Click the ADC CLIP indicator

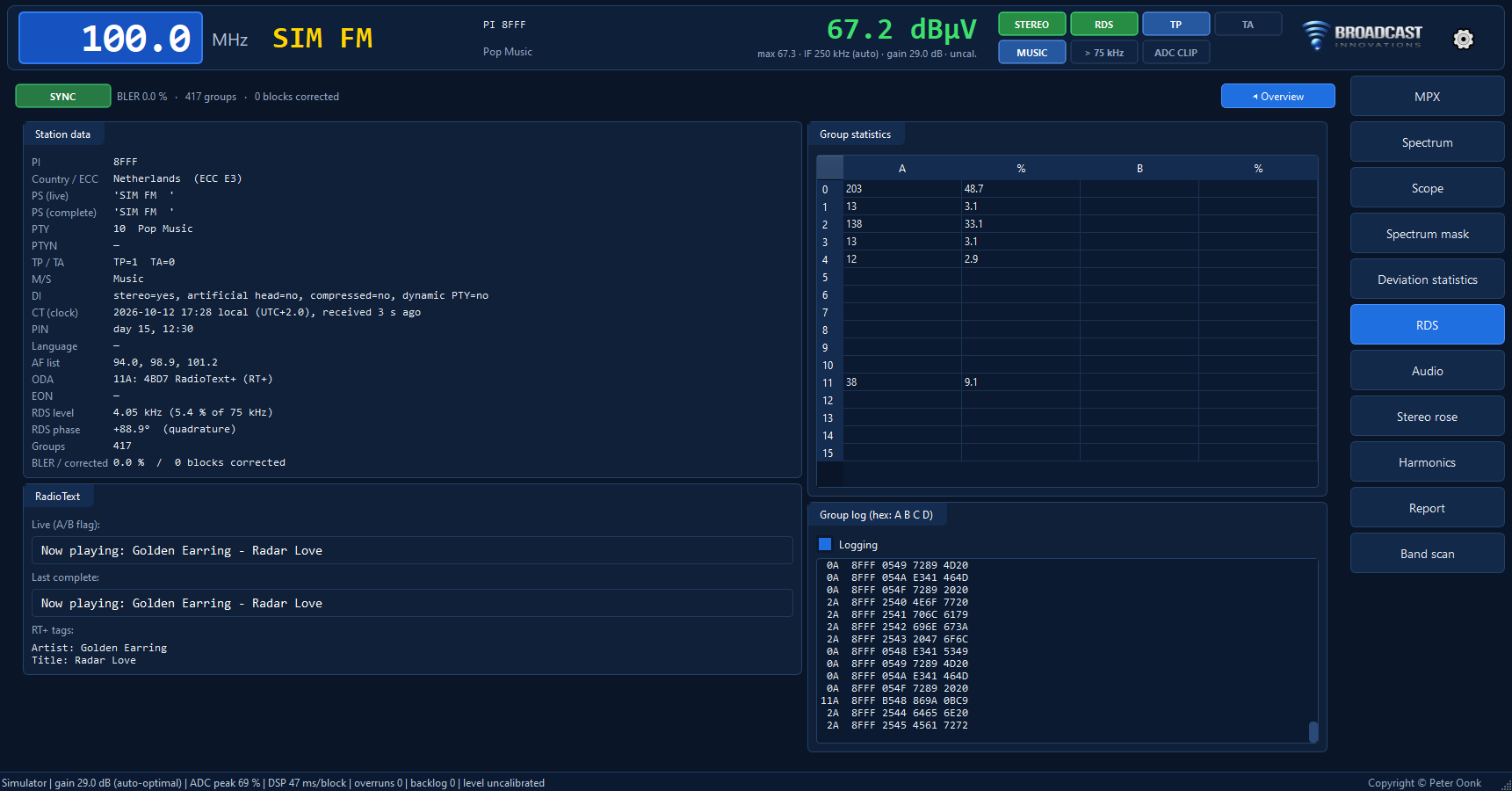tap(1176, 53)
